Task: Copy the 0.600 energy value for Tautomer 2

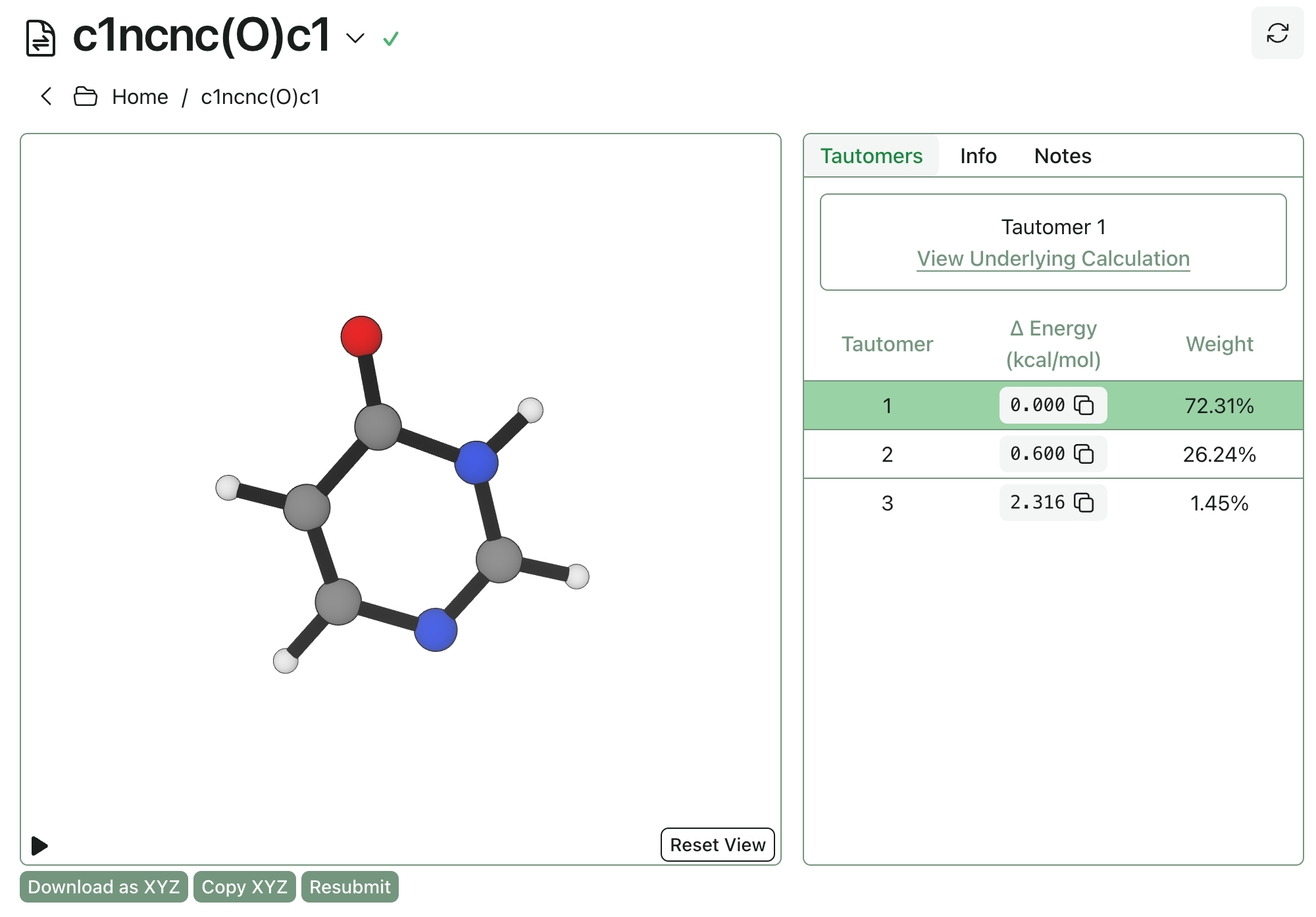Action: tap(1084, 453)
